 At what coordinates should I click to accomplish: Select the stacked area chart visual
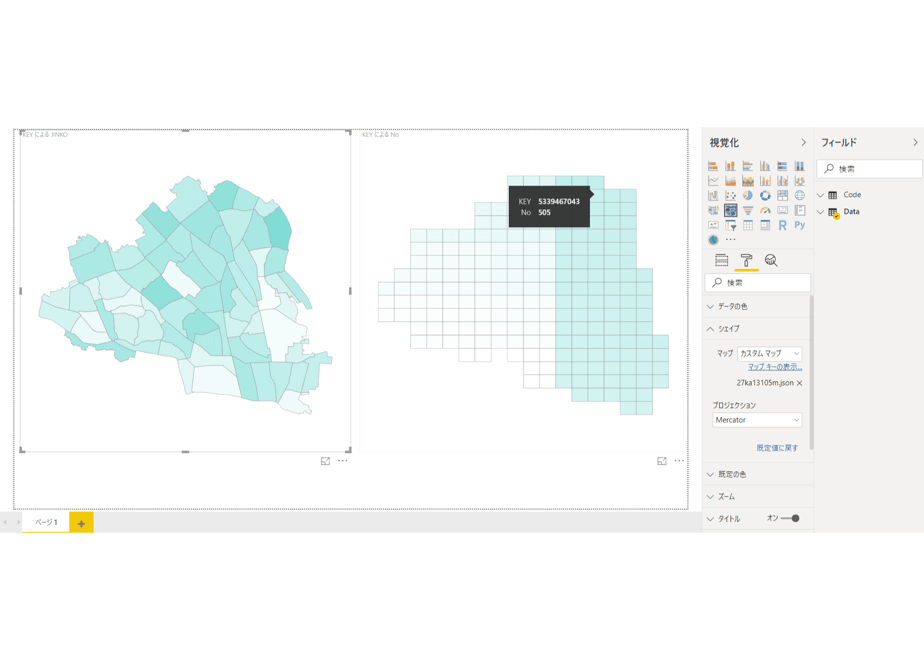point(748,180)
